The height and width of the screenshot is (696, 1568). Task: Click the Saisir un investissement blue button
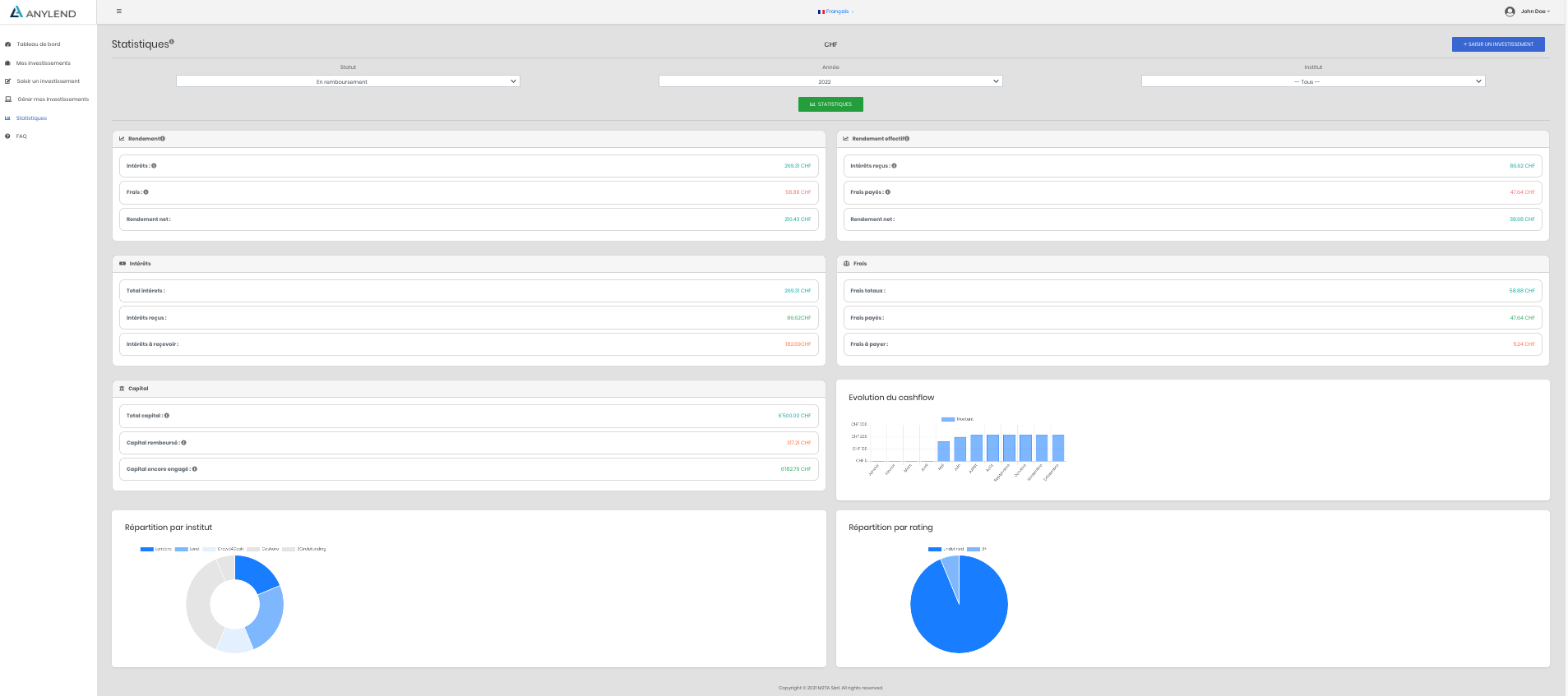[1498, 44]
